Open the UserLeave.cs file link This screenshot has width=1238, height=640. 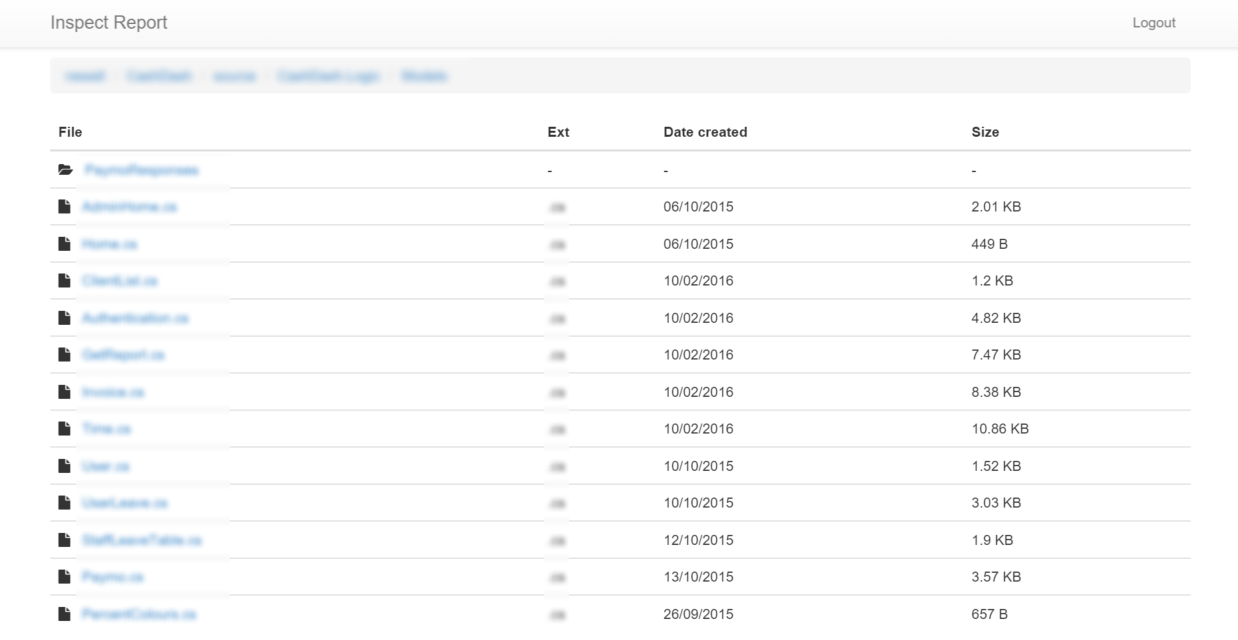click(126, 503)
